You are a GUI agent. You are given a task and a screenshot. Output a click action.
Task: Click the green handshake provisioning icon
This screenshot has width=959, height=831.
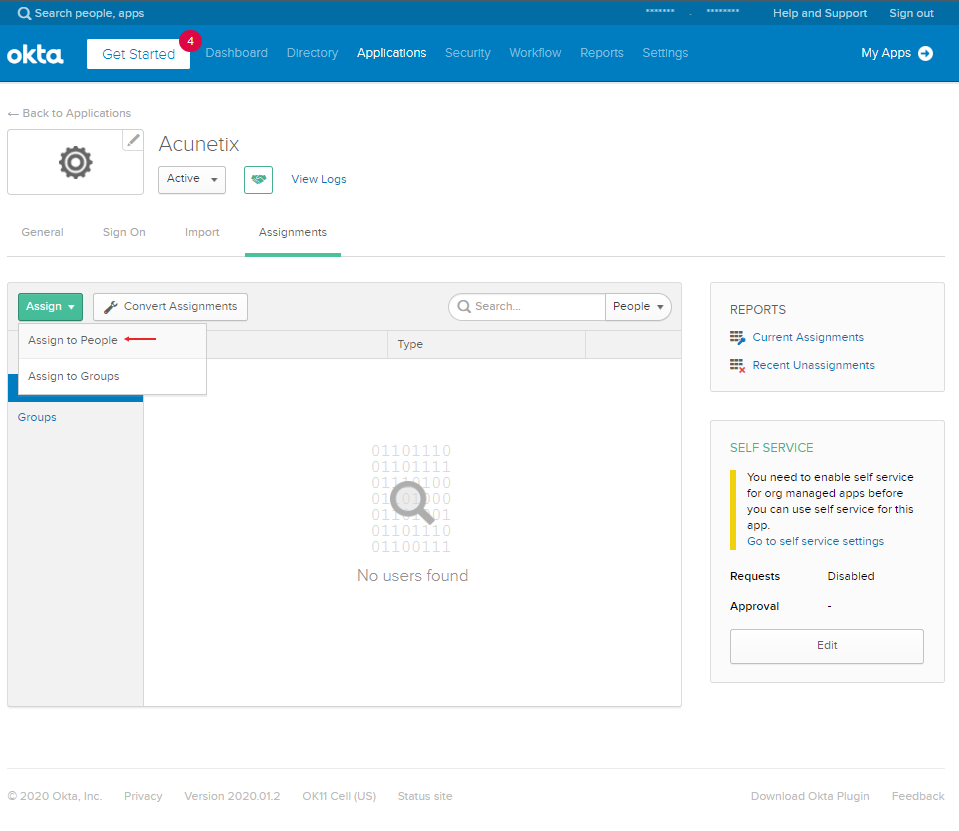point(258,179)
